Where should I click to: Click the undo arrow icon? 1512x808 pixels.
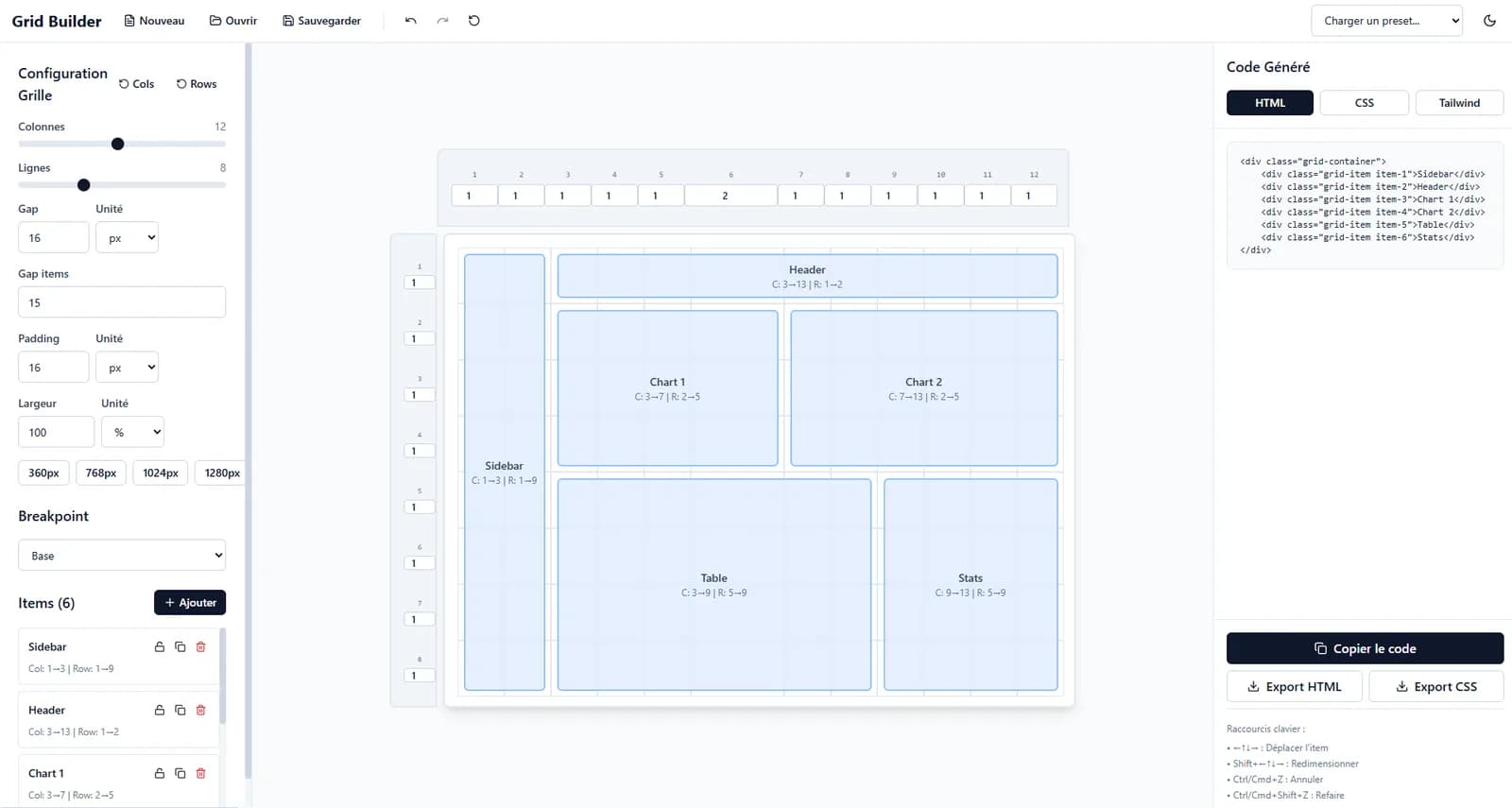click(410, 21)
